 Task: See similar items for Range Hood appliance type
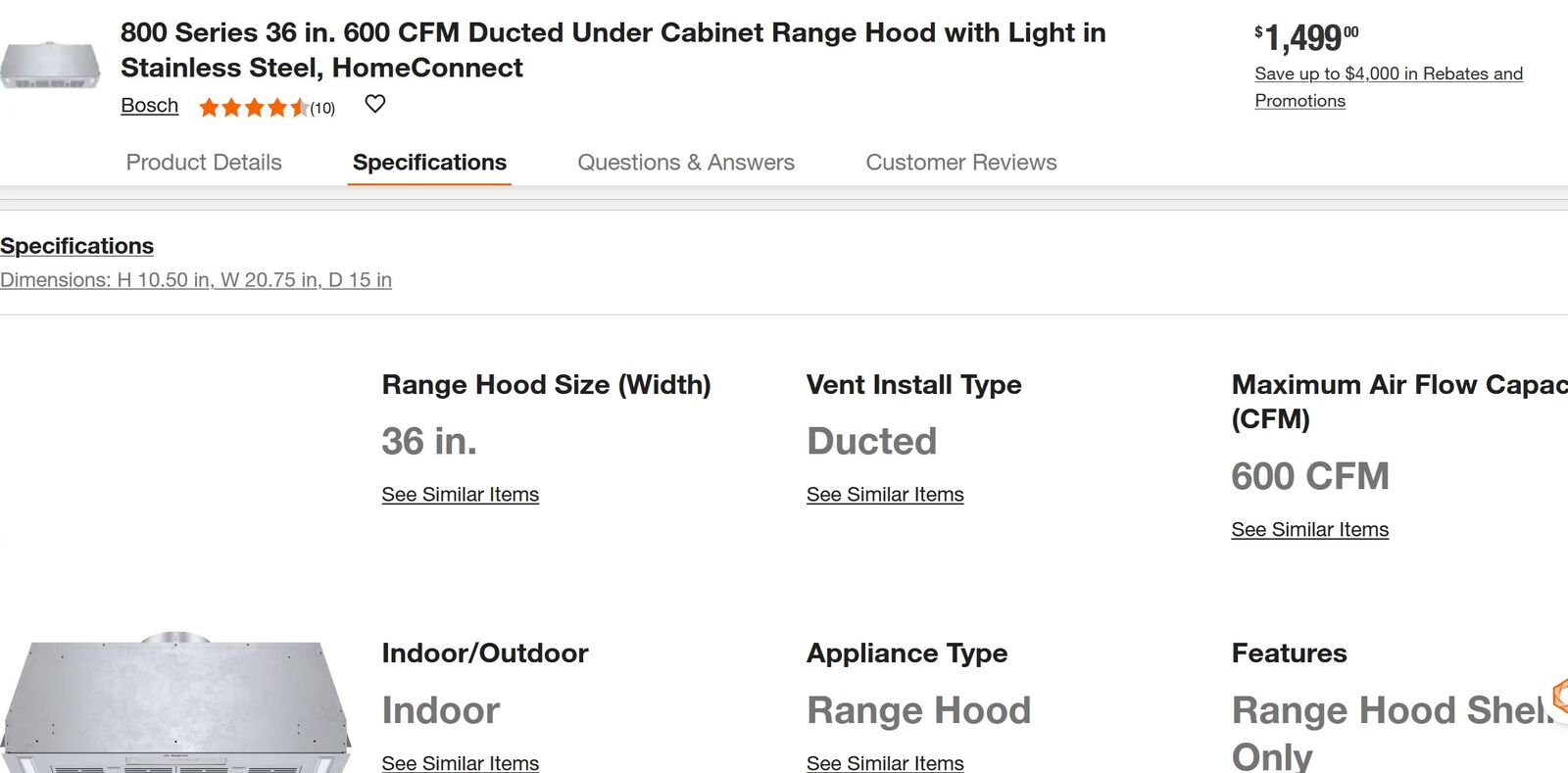[885, 762]
